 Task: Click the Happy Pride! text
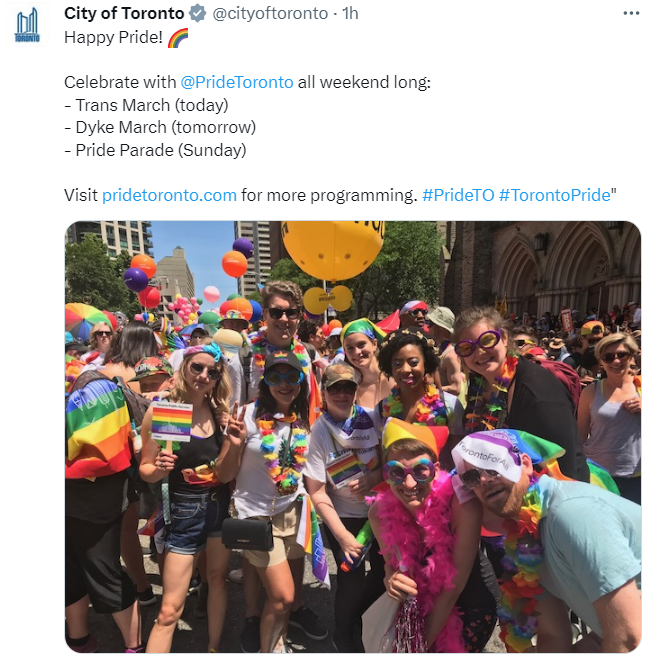pyautogui.click(x=113, y=37)
